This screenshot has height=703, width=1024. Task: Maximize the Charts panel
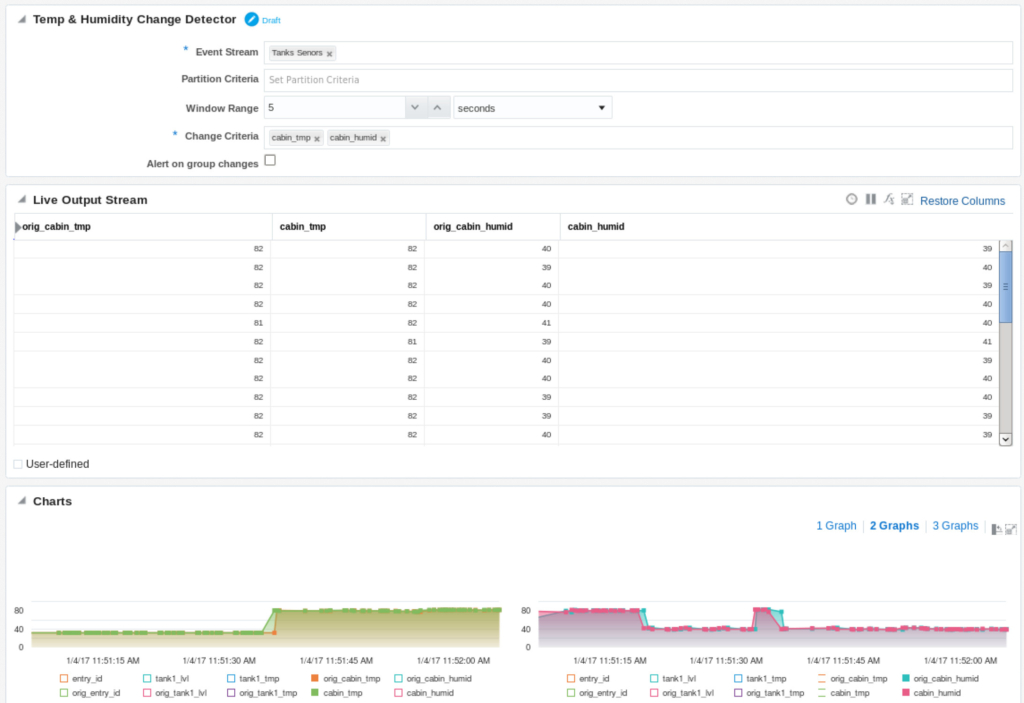(1011, 529)
